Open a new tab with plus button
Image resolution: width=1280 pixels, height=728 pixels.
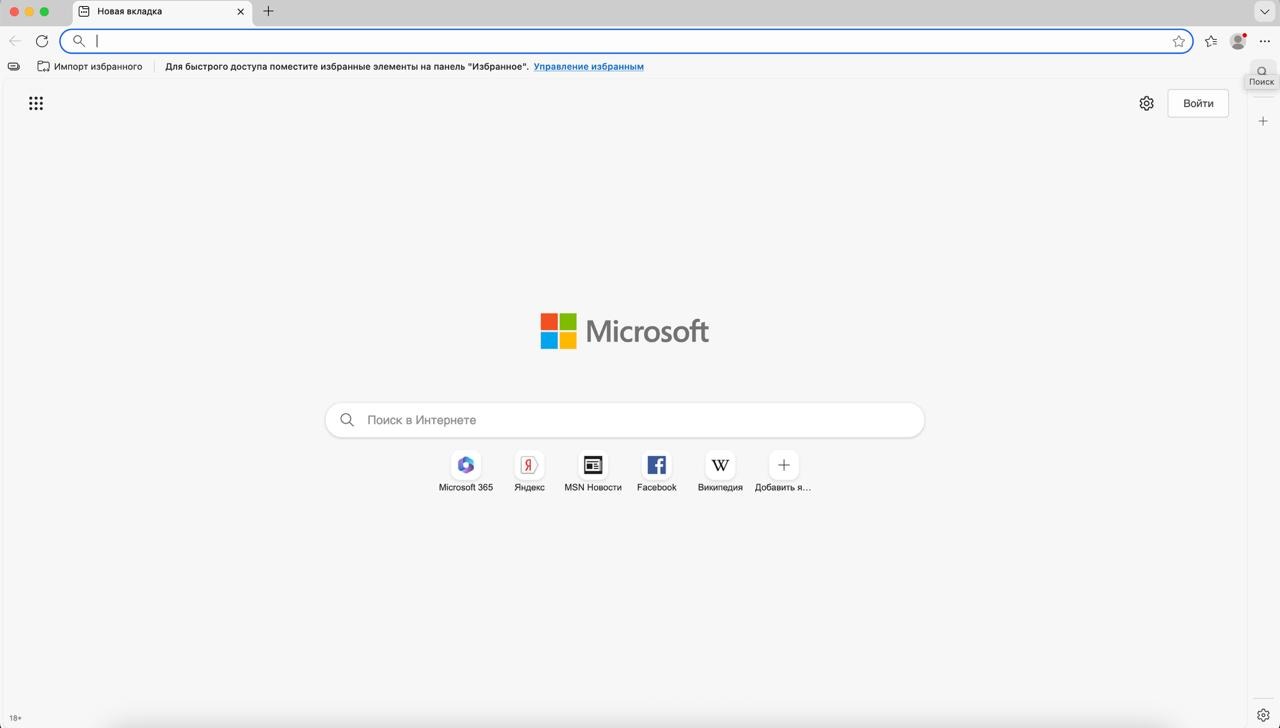point(268,11)
